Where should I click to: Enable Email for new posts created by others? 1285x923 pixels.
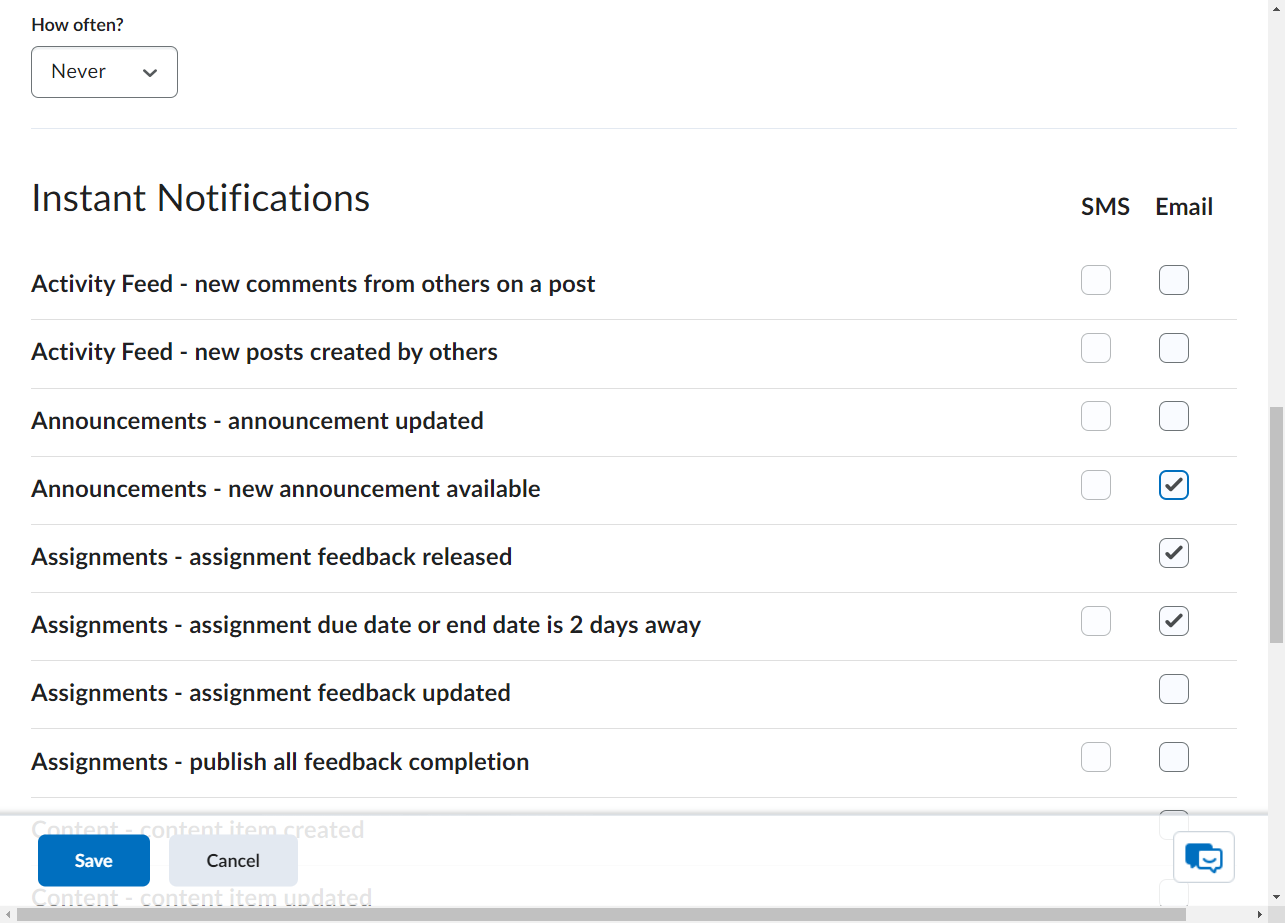[1174, 348]
